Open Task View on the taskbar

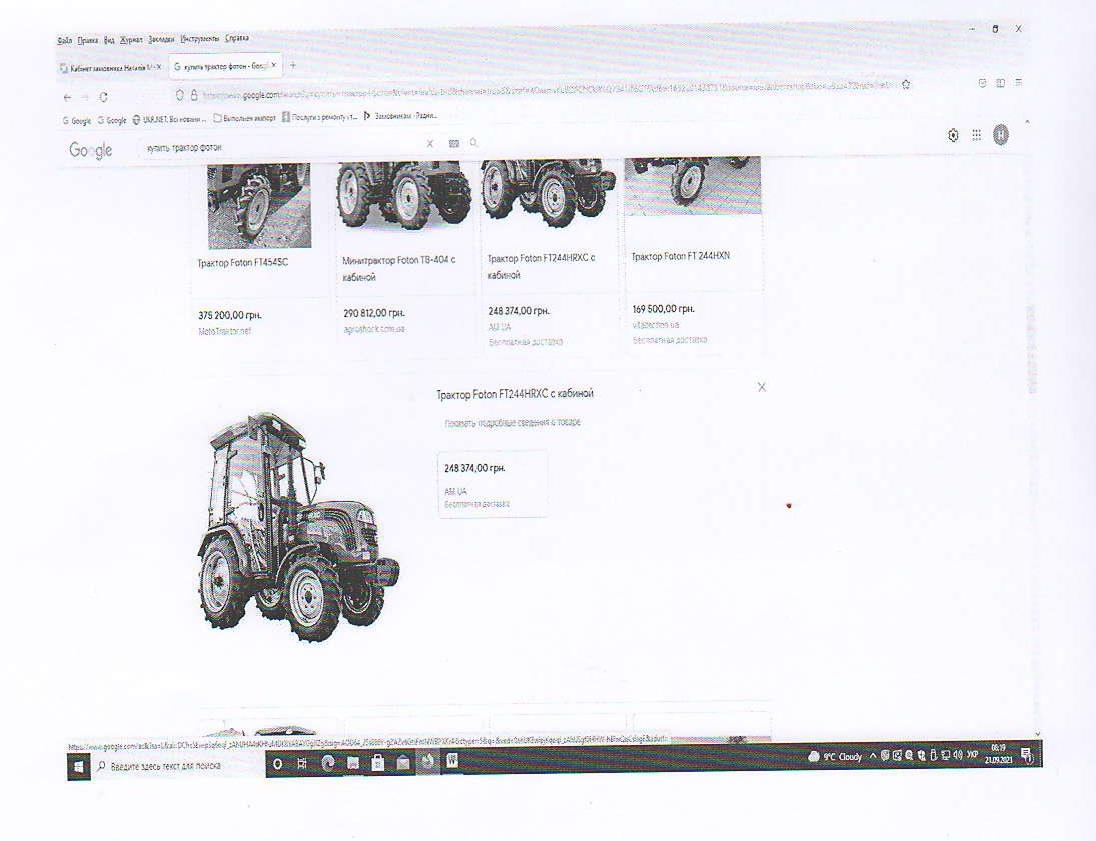(x=301, y=763)
